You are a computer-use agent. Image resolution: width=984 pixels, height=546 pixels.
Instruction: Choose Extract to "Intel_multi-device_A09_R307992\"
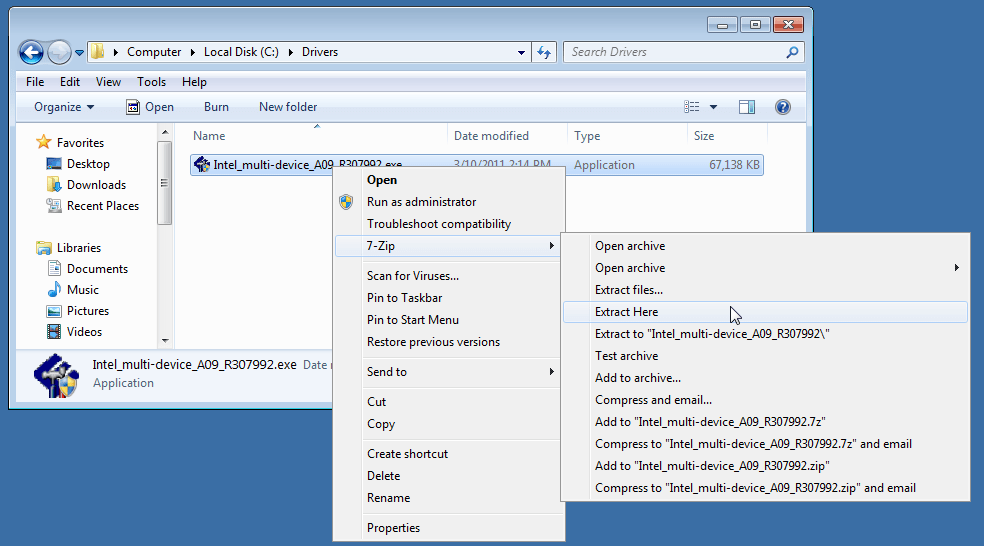765,334
